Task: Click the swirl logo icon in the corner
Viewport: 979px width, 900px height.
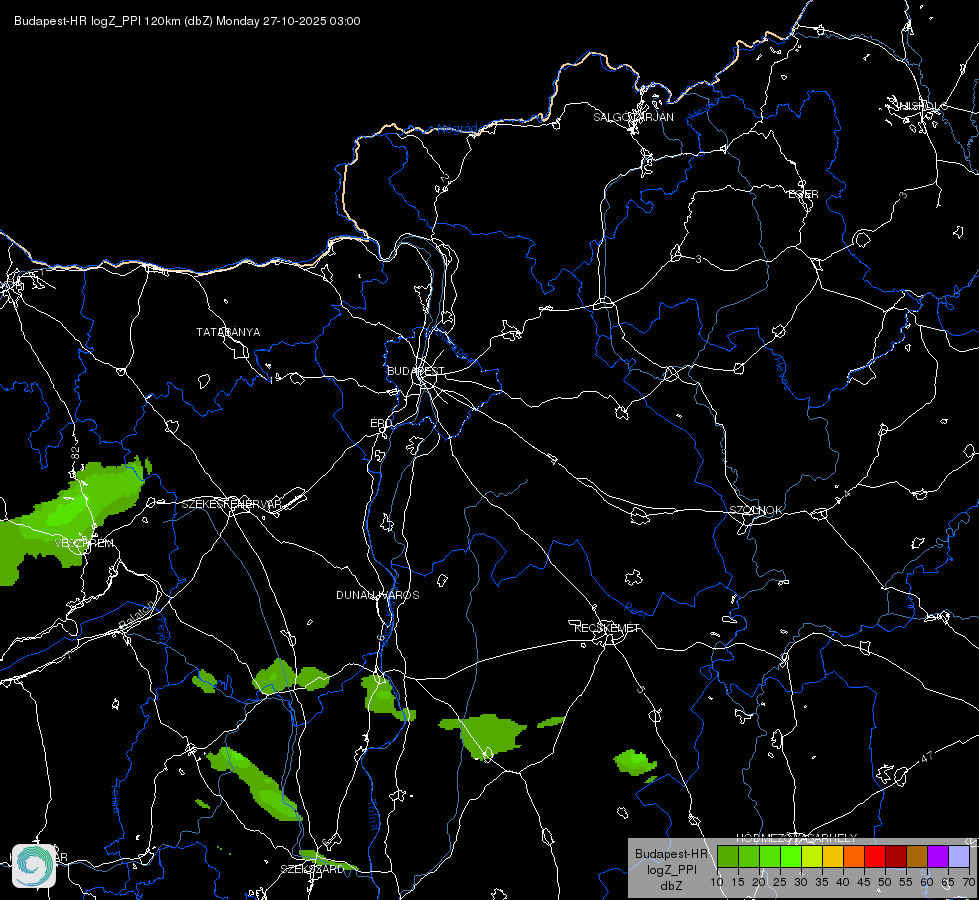Action: coord(34,866)
